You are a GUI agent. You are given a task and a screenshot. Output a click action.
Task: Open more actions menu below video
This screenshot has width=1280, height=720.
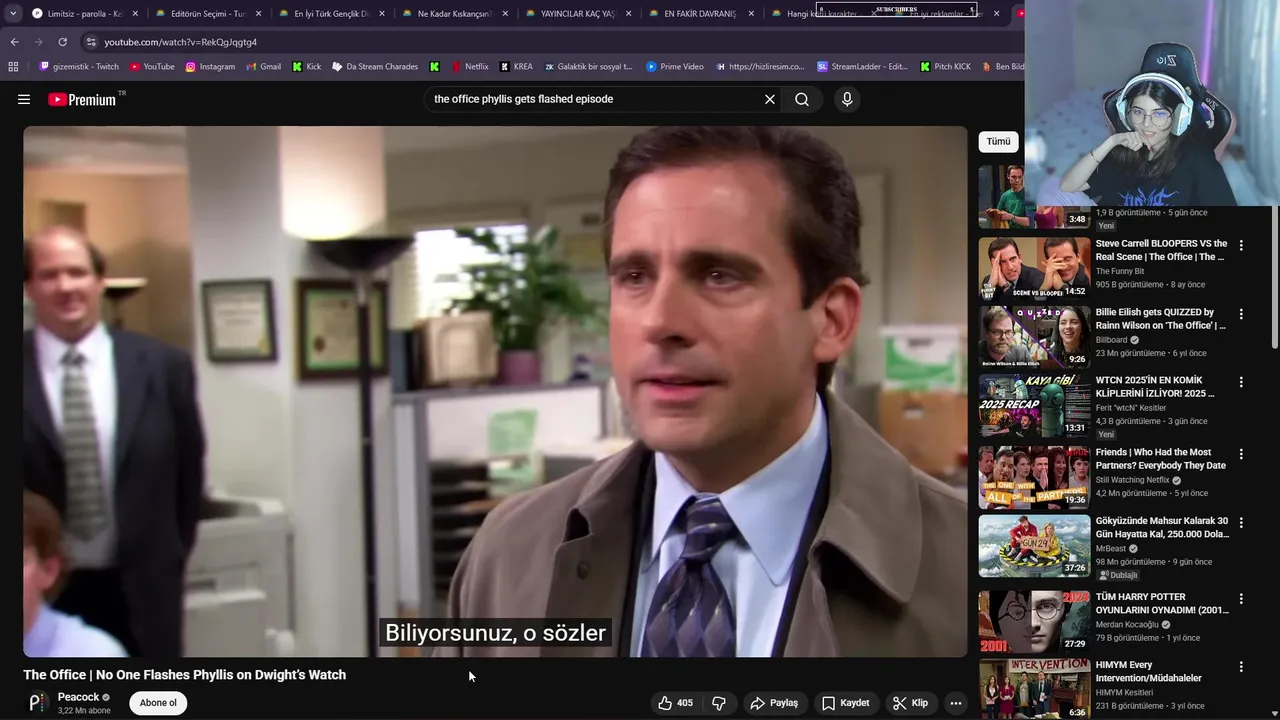click(x=956, y=703)
